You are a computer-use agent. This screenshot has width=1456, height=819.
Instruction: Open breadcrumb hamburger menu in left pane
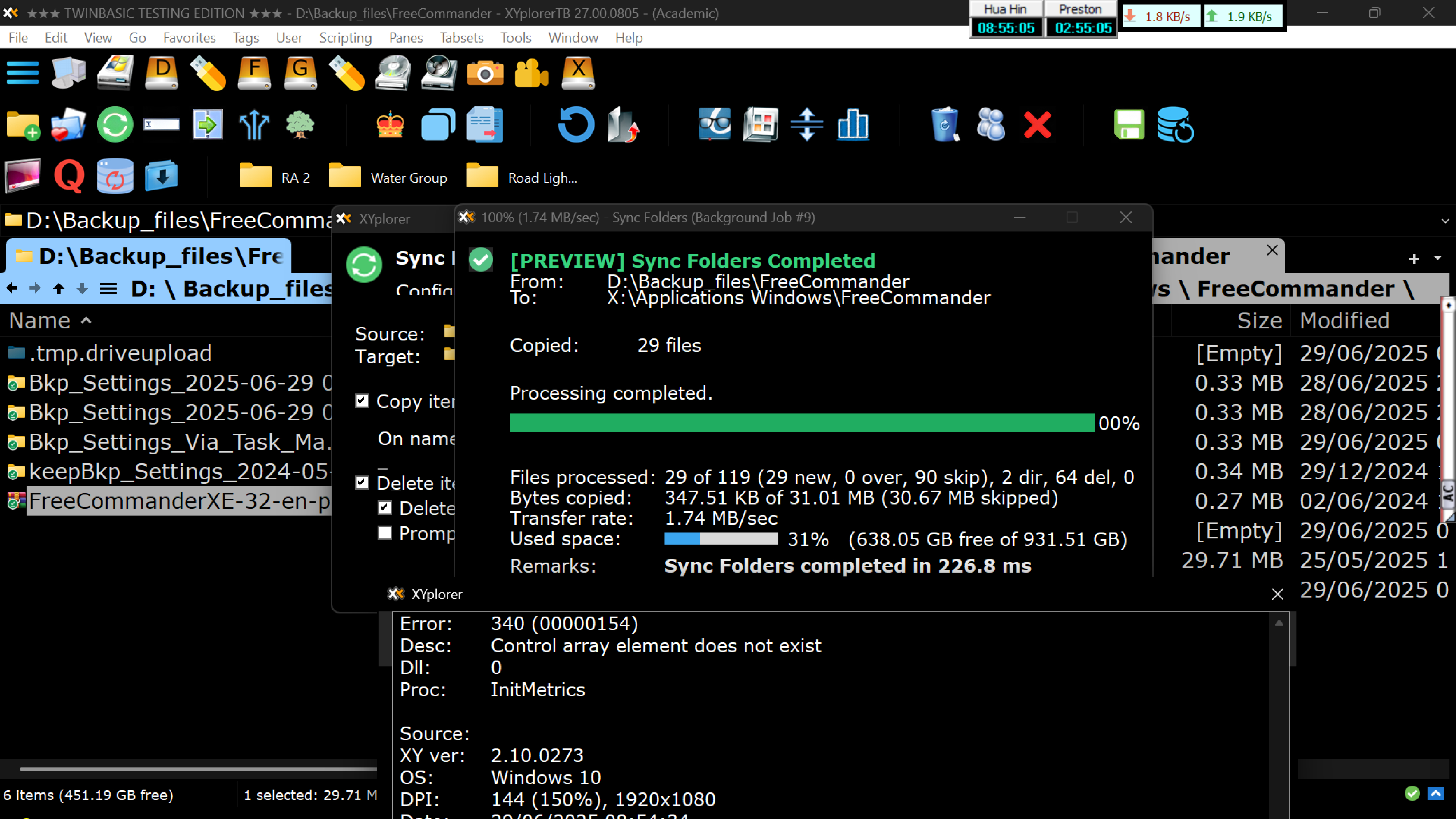coord(108,289)
